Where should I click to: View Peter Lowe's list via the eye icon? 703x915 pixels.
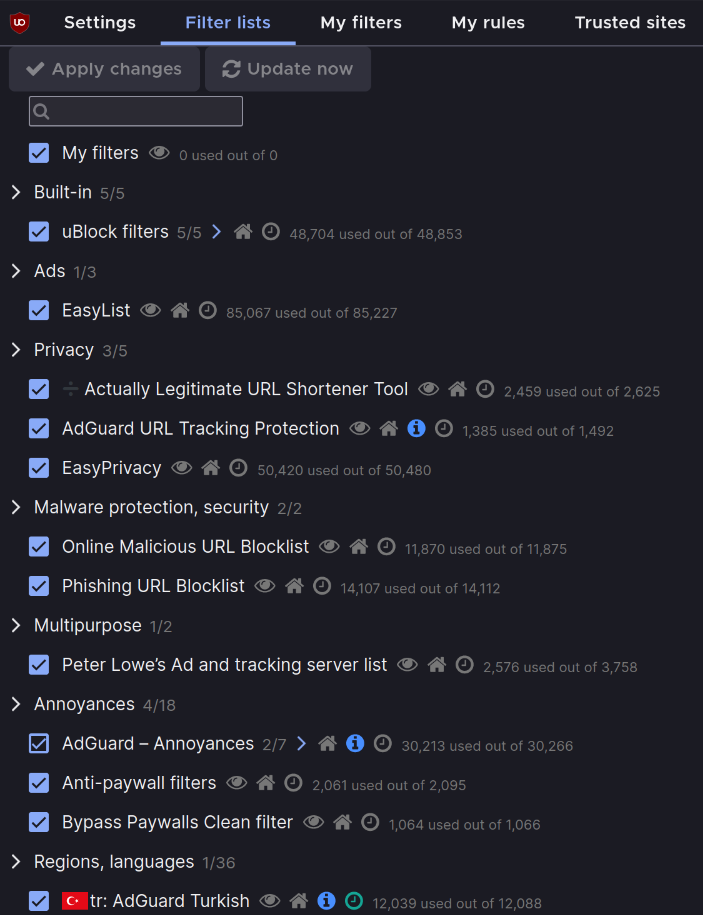click(407, 665)
